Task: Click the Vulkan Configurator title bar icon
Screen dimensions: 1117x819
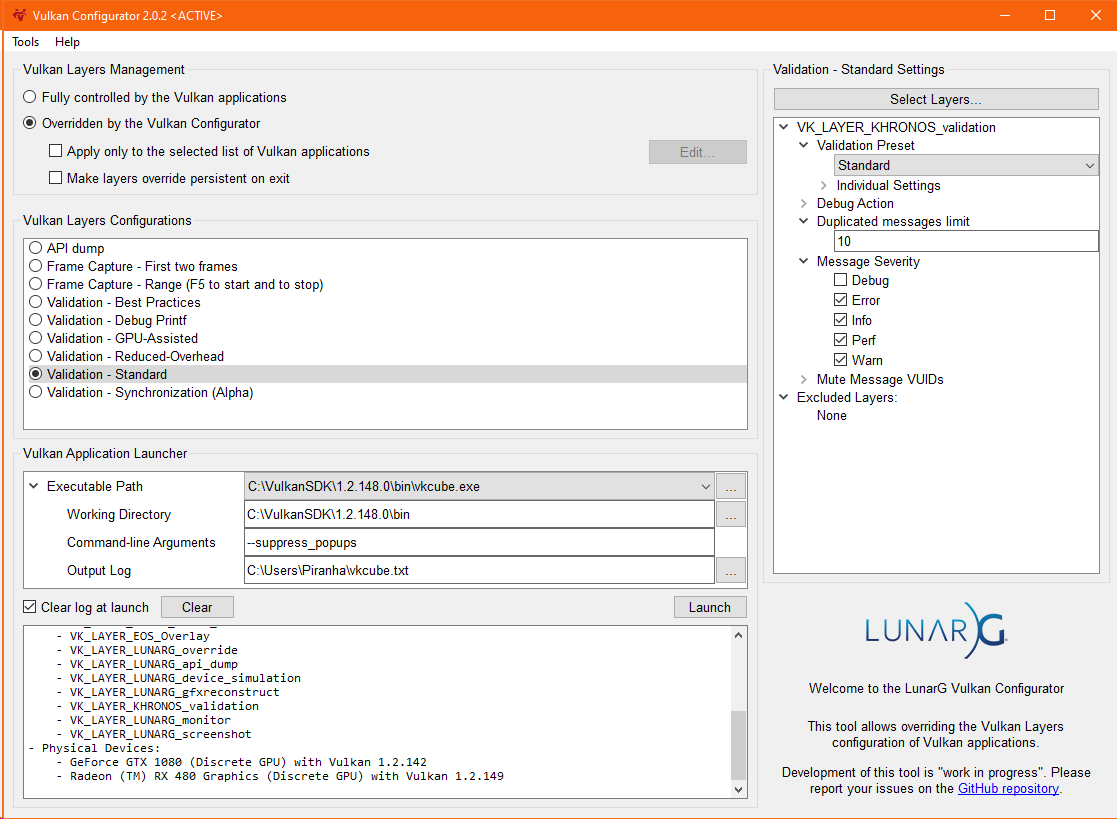Action: (18, 16)
